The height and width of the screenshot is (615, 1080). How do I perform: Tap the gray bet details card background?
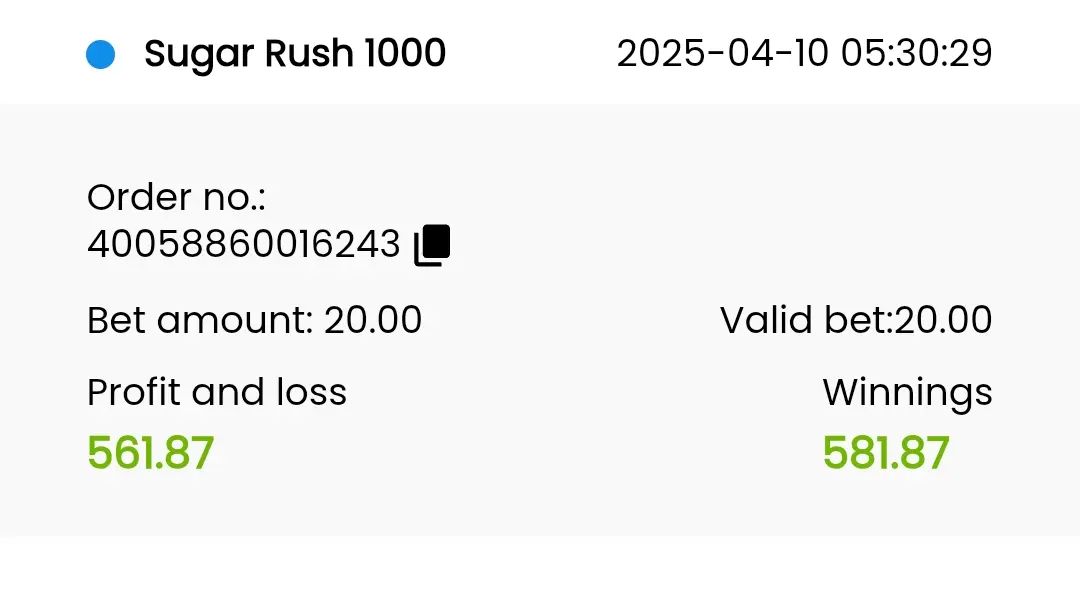pyautogui.click(x=540, y=320)
